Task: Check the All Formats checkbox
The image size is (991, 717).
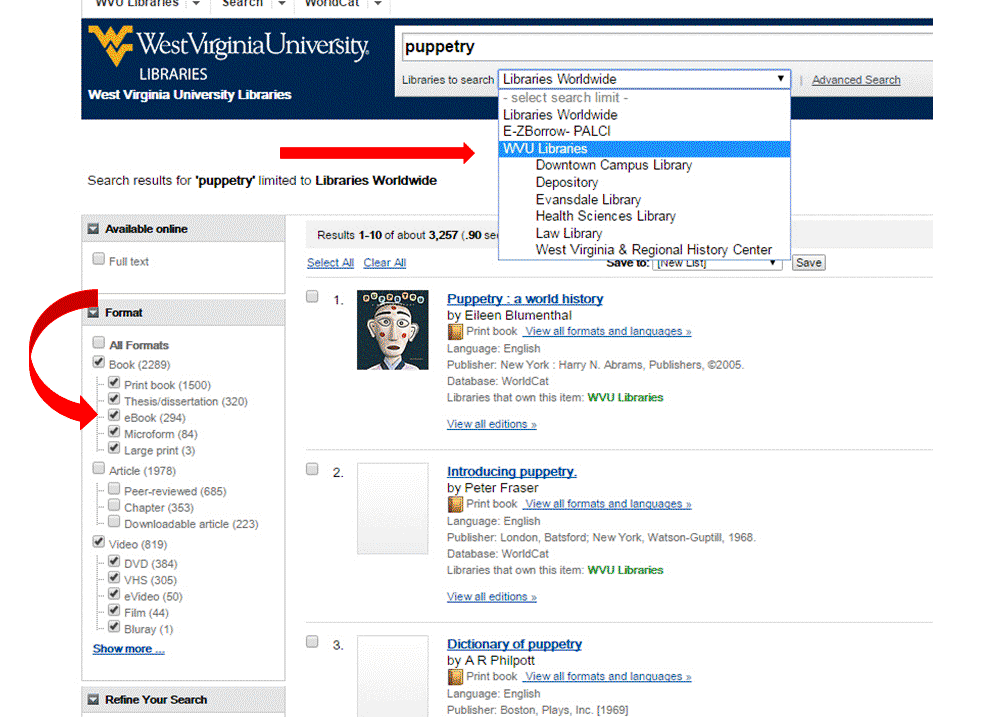Action: [99, 342]
